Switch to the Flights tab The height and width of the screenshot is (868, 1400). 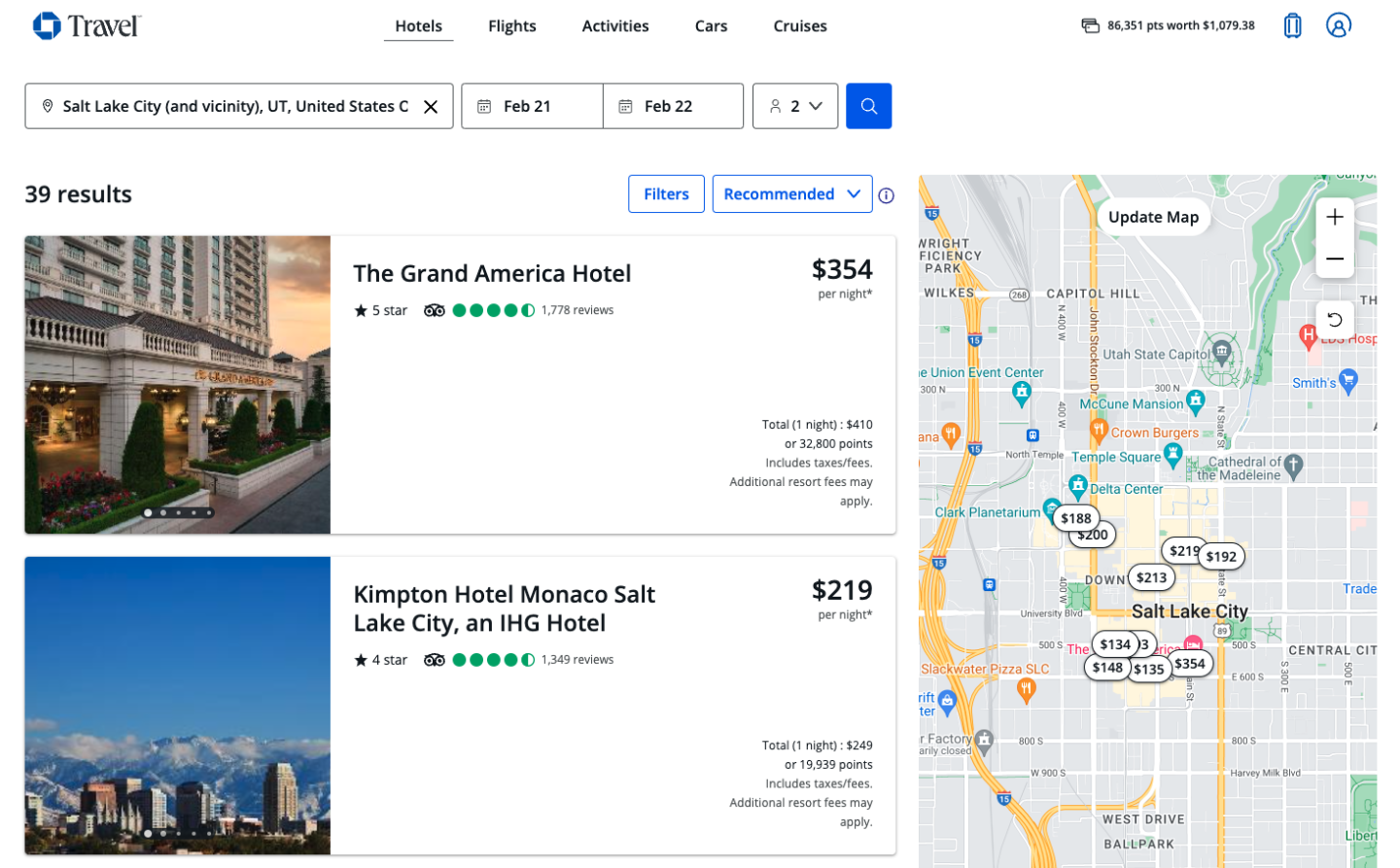(511, 26)
